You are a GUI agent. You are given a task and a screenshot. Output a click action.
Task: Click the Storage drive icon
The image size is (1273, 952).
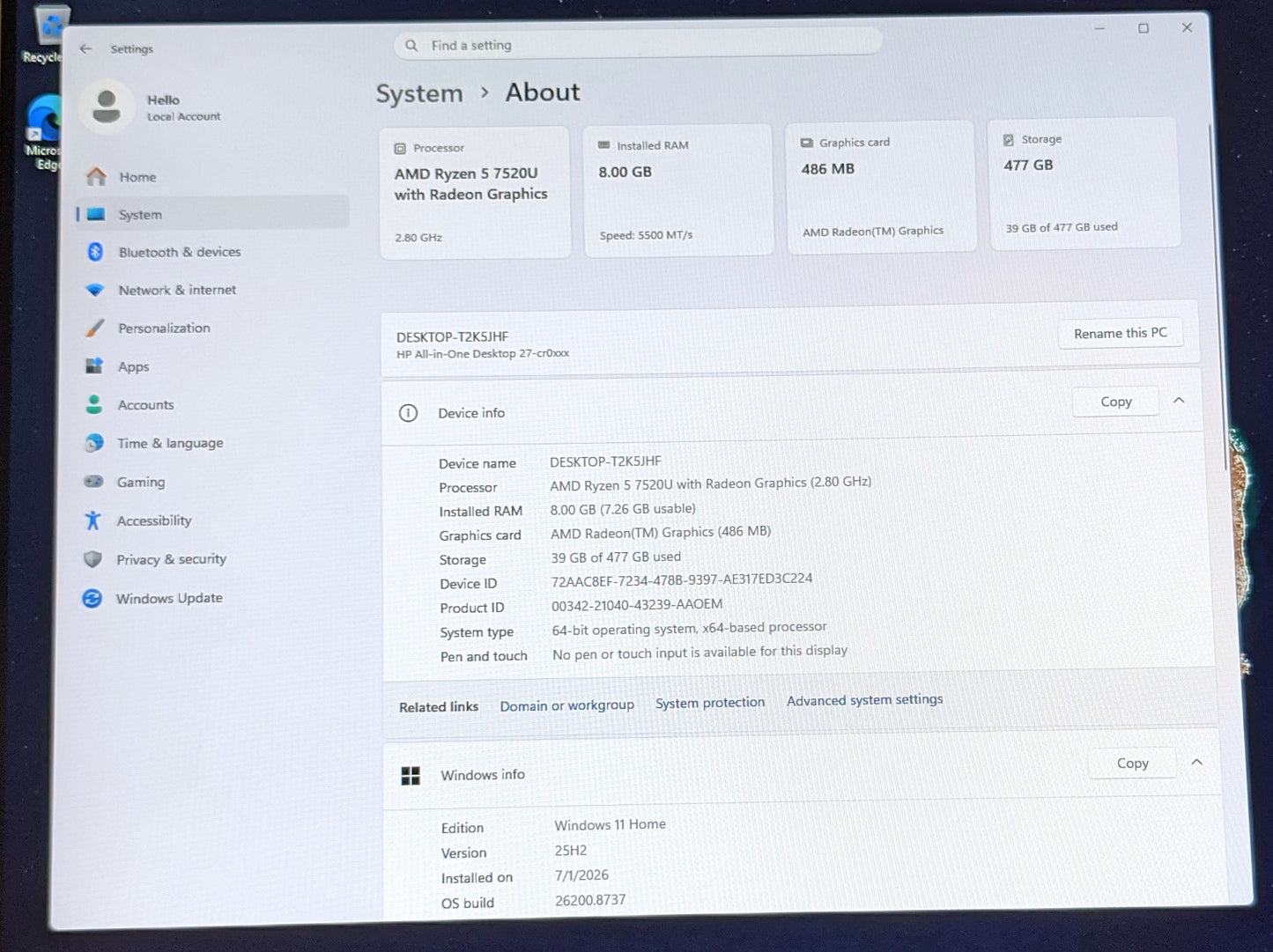coord(1008,139)
